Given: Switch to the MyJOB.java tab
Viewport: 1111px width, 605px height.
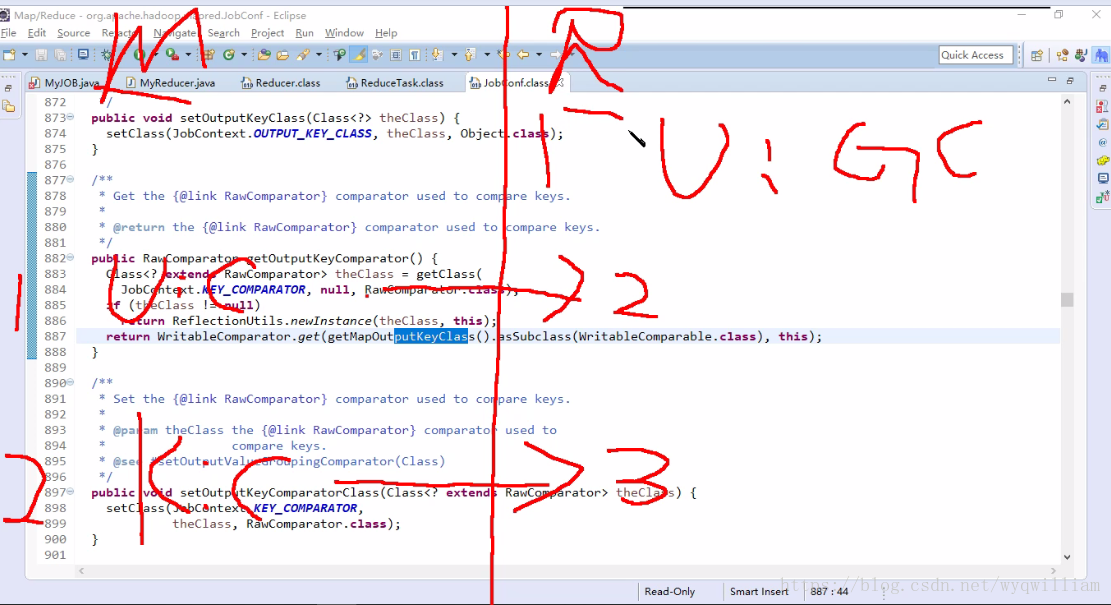Looking at the screenshot, I should [x=64, y=83].
